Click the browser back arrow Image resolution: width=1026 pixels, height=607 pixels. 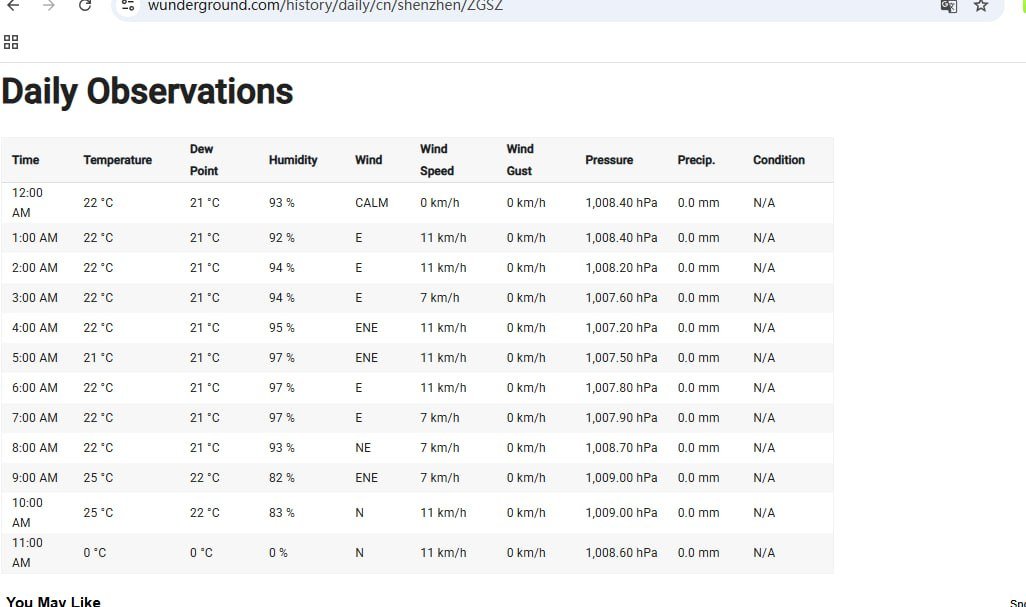point(13,6)
